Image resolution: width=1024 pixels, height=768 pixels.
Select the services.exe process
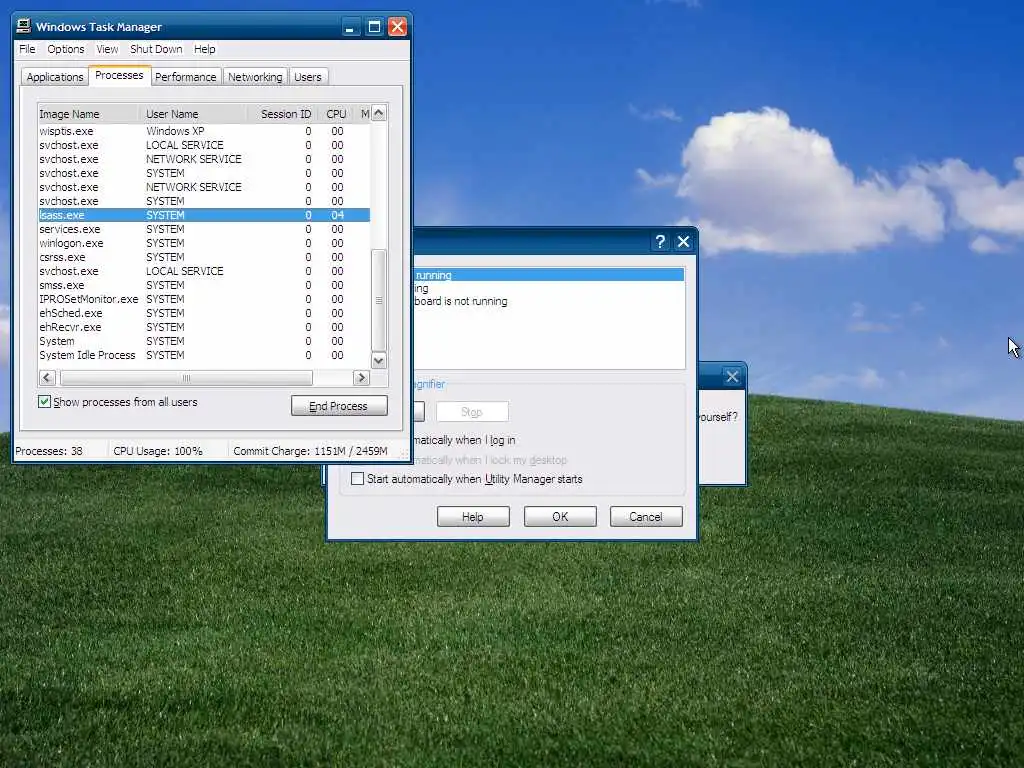(x=204, y=229)
